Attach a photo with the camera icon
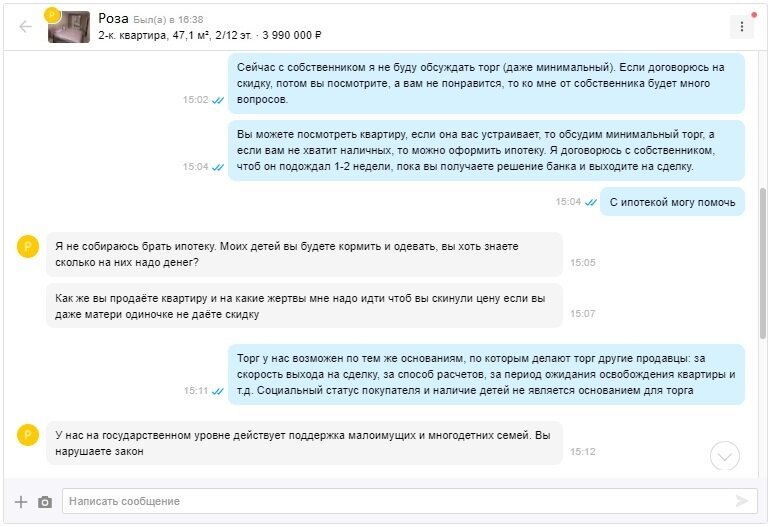 [45, 502]
